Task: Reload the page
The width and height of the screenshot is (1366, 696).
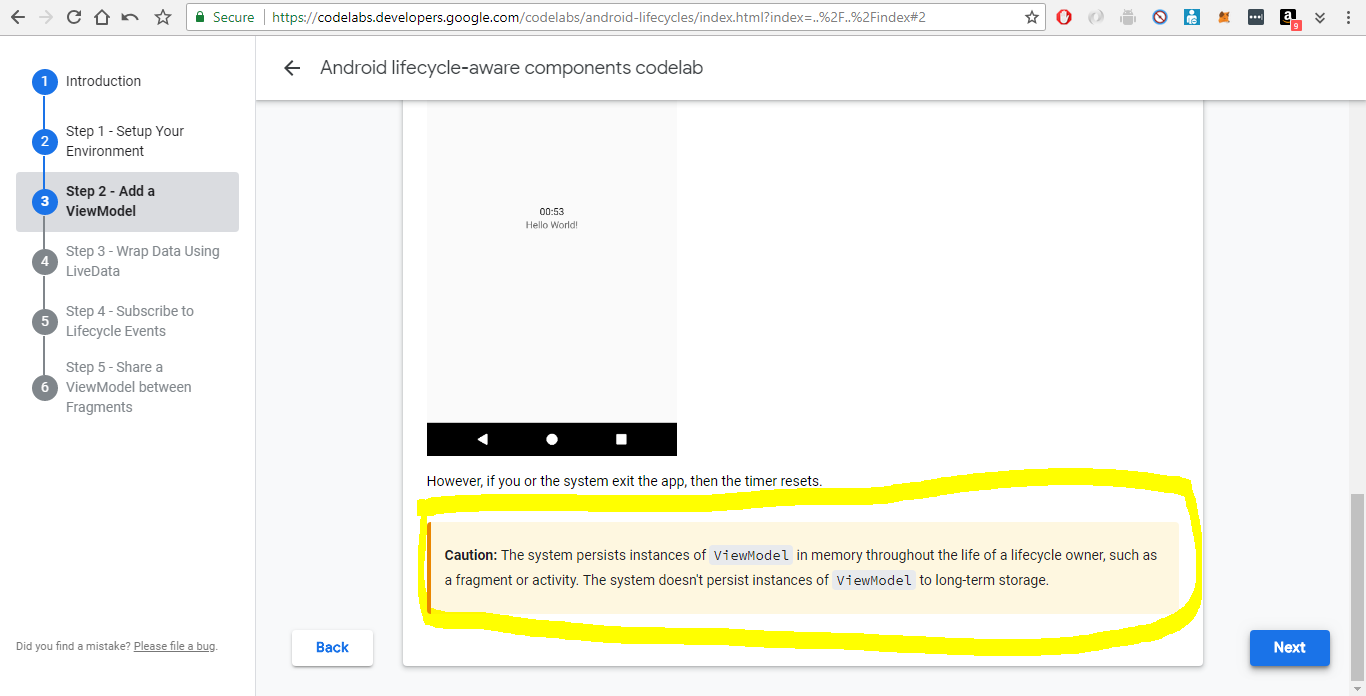Action: [74, 17]
